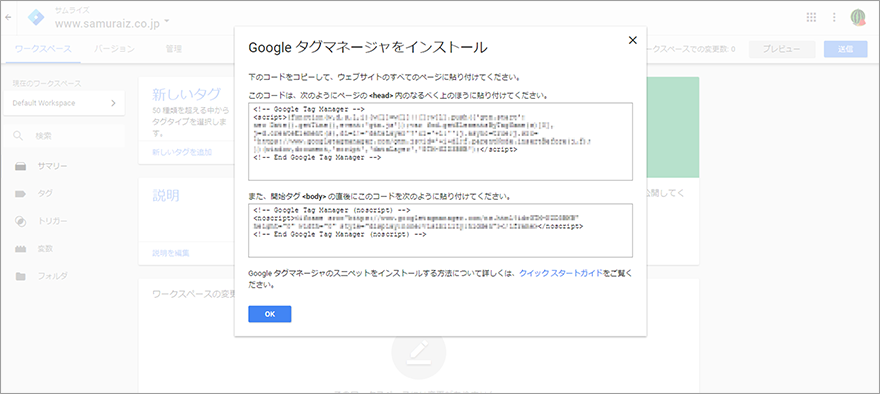The width and height of the screenshot is (880, 394).
Task: Open the クイック スタートガイド link
Action: (561, 273)
